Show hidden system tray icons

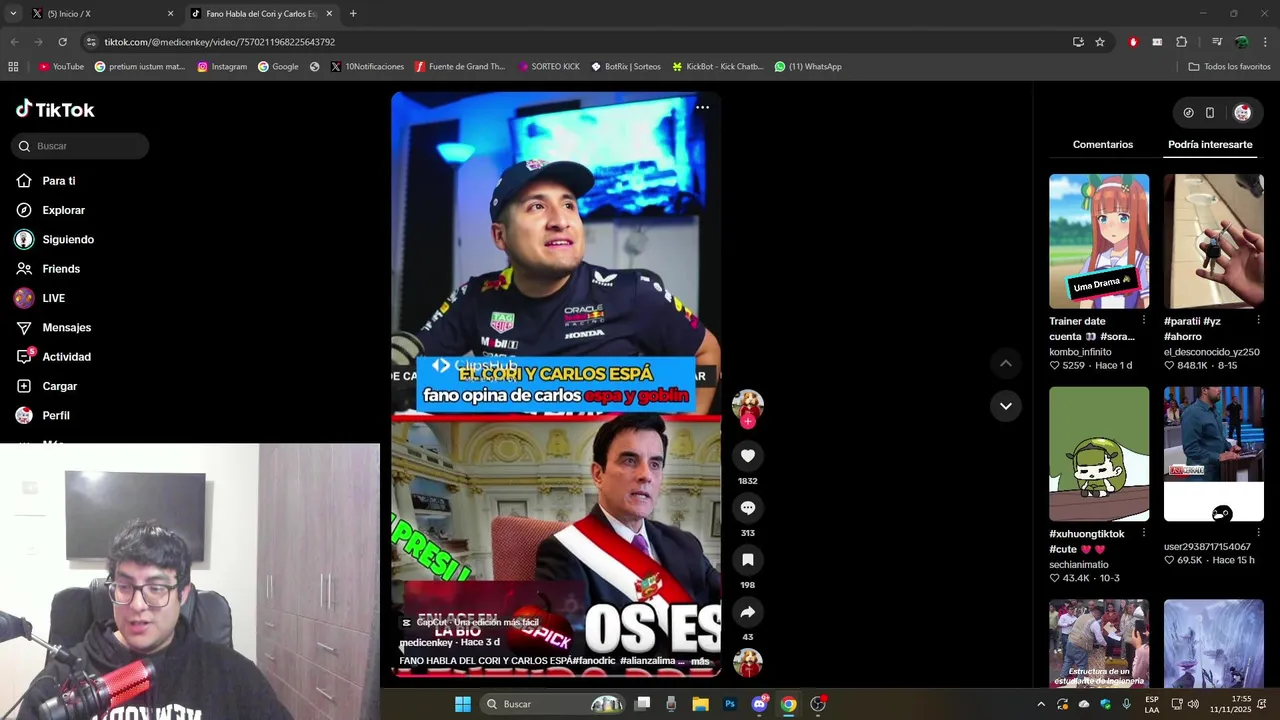click(1040, 704)
